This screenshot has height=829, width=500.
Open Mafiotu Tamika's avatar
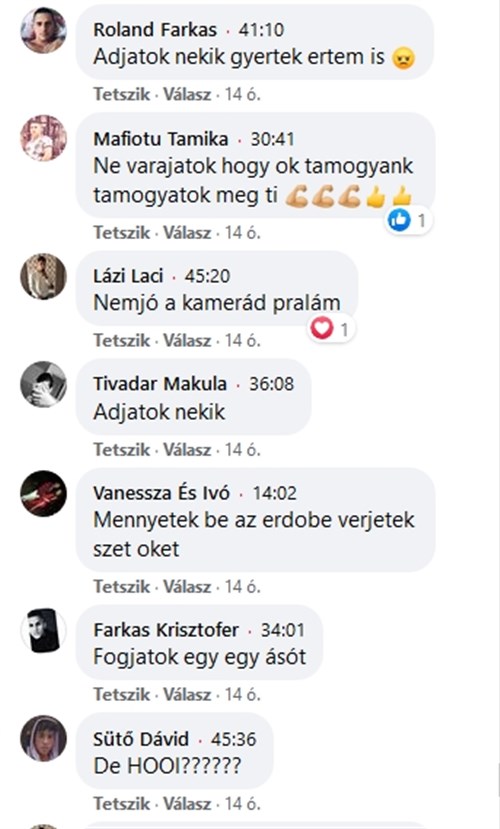[43, 138]
